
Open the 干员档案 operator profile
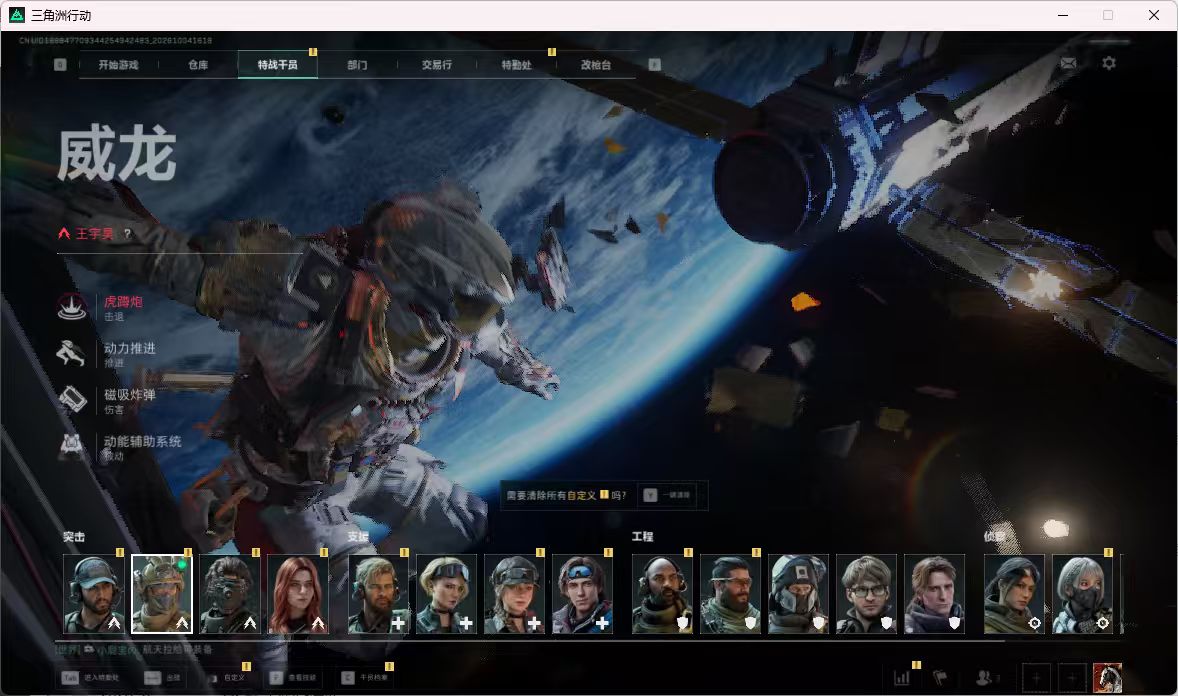[x=365, y=678]
